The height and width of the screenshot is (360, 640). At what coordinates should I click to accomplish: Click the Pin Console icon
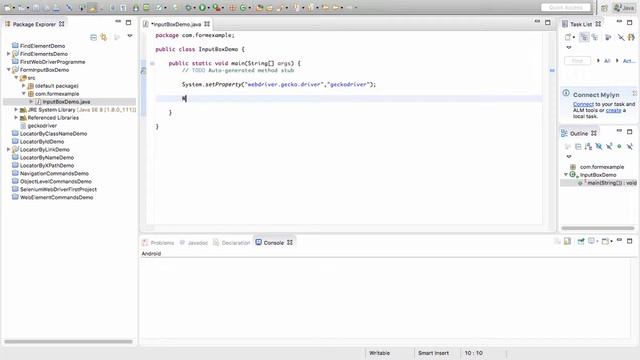pyautogui.click(x=581, y=241)
